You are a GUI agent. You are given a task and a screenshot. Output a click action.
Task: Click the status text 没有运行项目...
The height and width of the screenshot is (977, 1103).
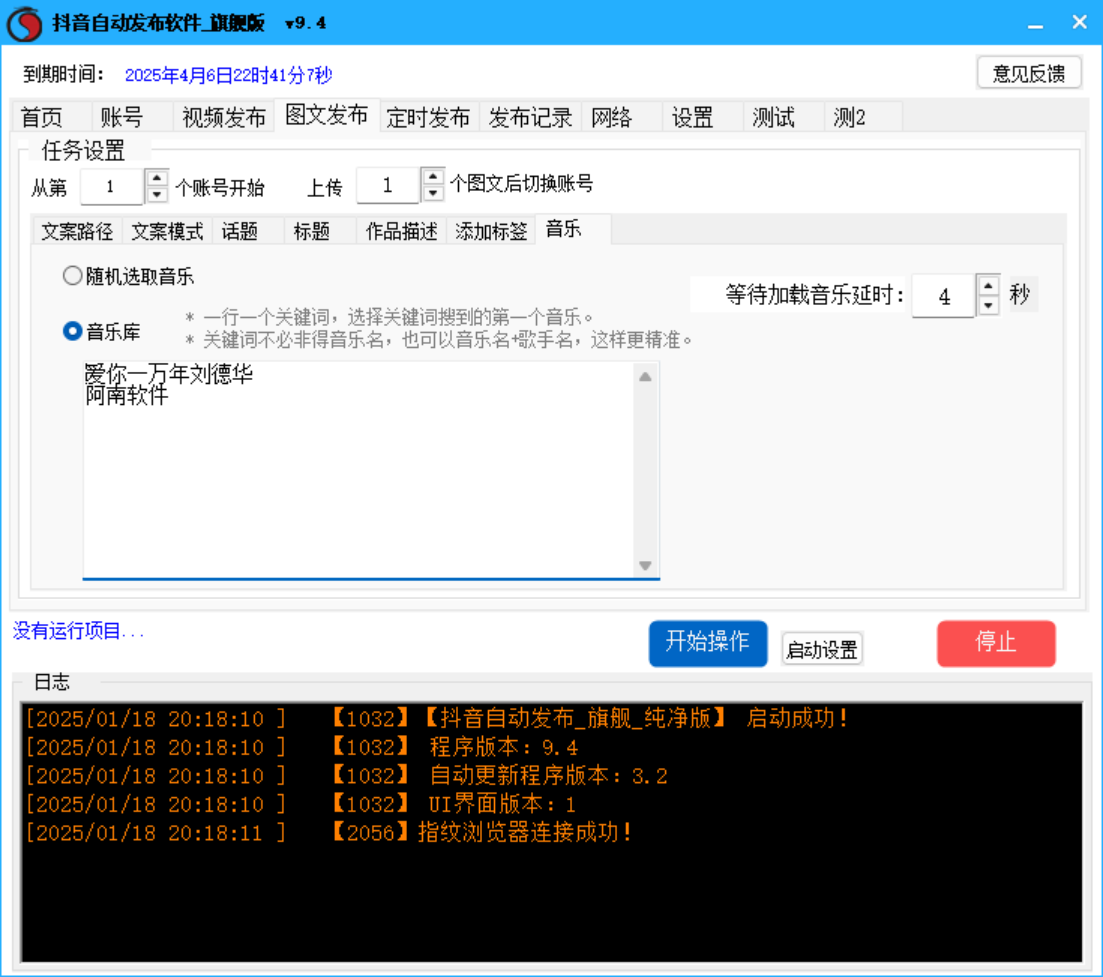pos(78,631)
